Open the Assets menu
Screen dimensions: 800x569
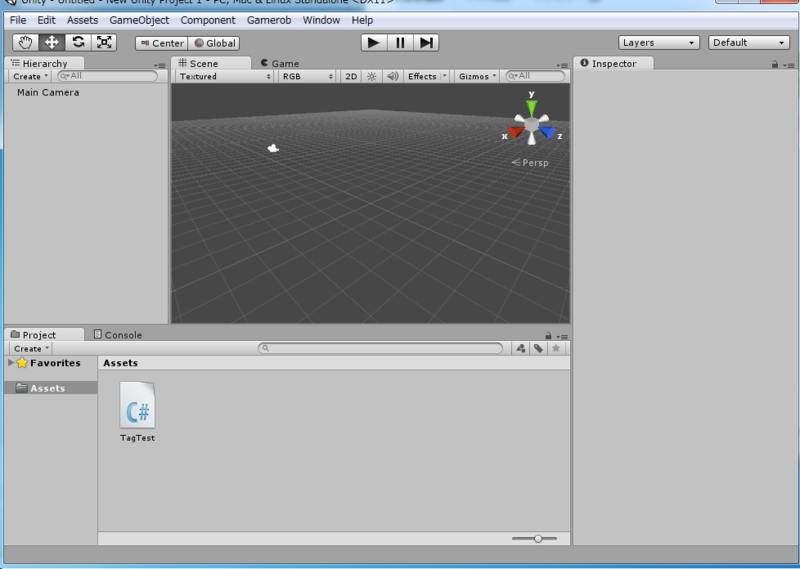(x=82, y=20)
